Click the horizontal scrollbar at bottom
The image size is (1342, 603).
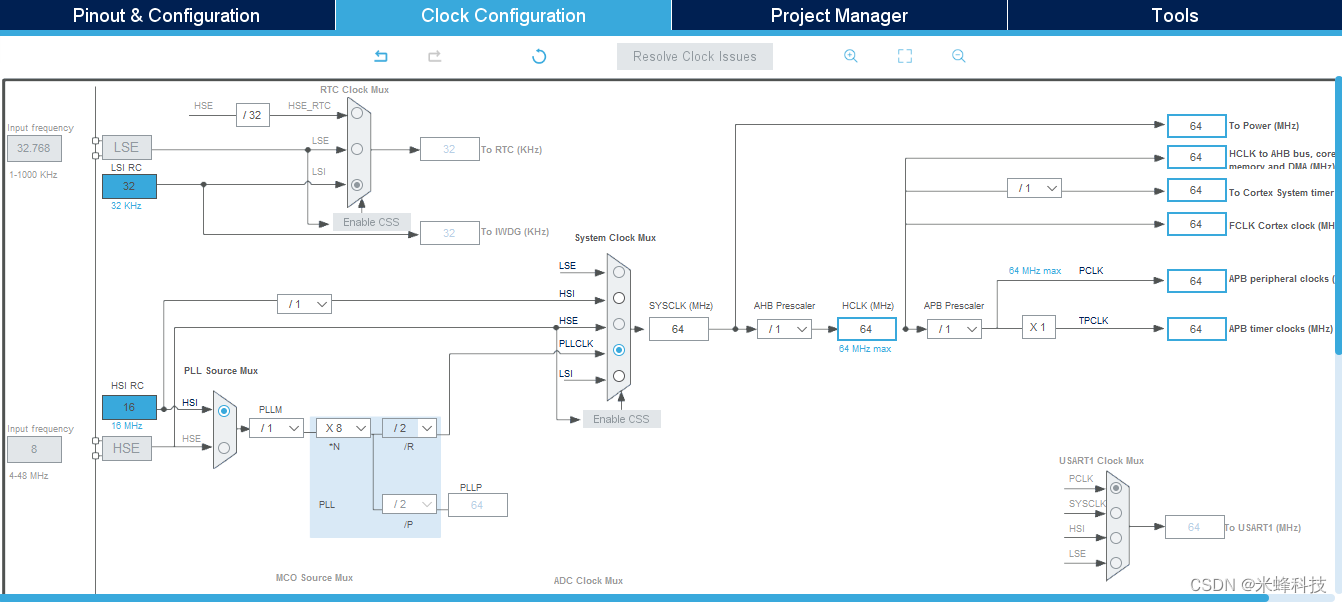click(634, 598)
